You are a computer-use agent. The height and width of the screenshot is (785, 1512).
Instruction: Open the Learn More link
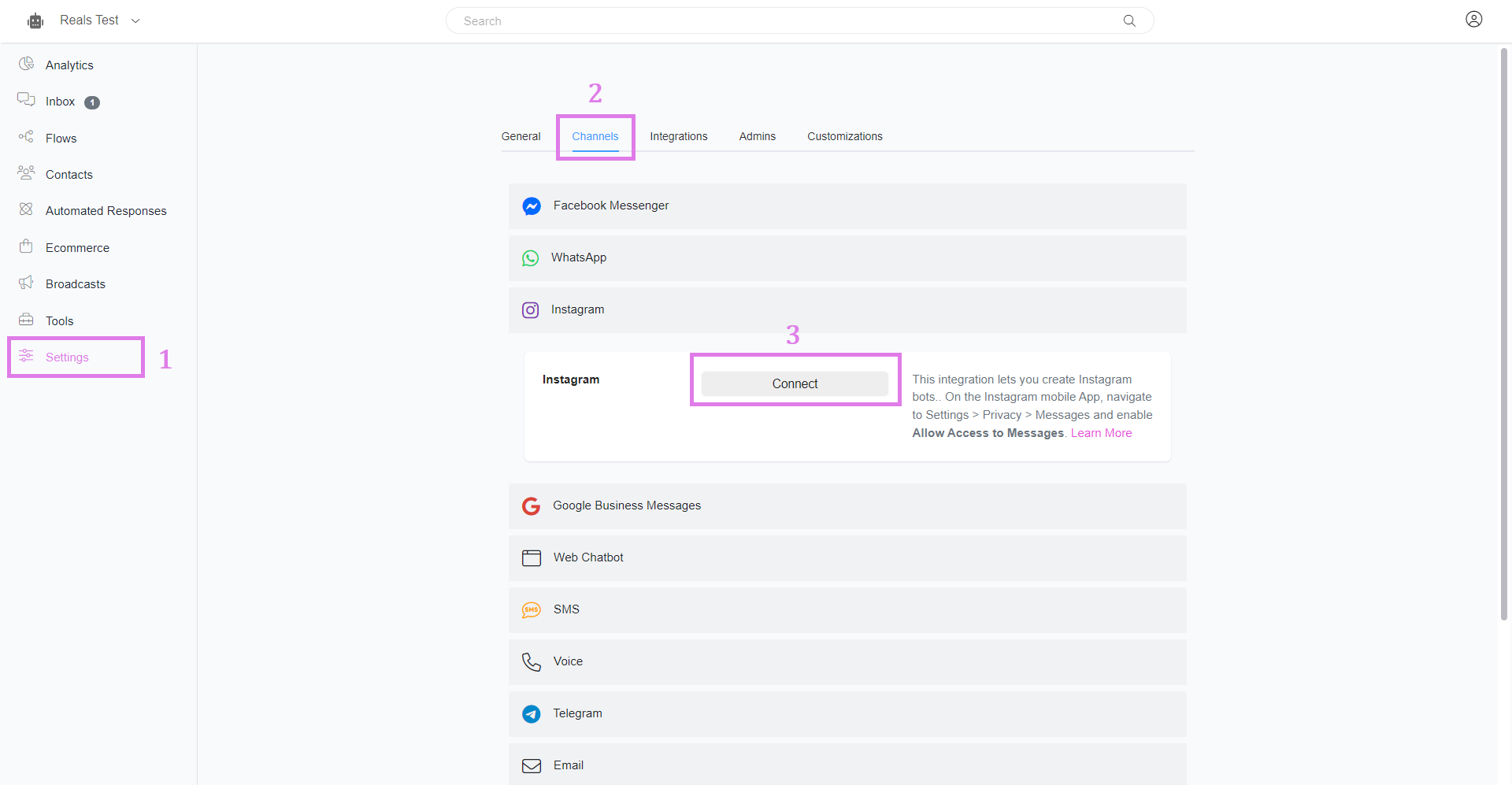(x=1101, y=433)
